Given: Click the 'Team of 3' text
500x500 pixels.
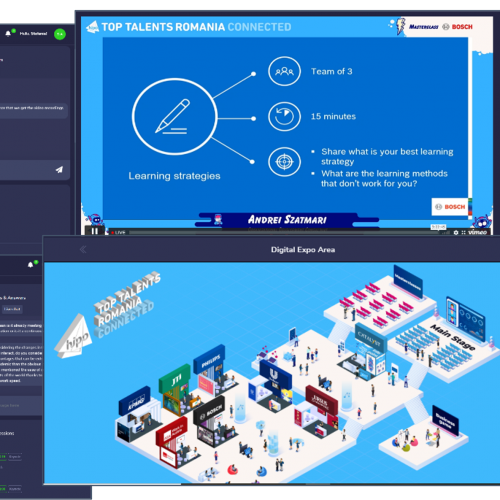Looking at the screenshot, I should 332,71.
